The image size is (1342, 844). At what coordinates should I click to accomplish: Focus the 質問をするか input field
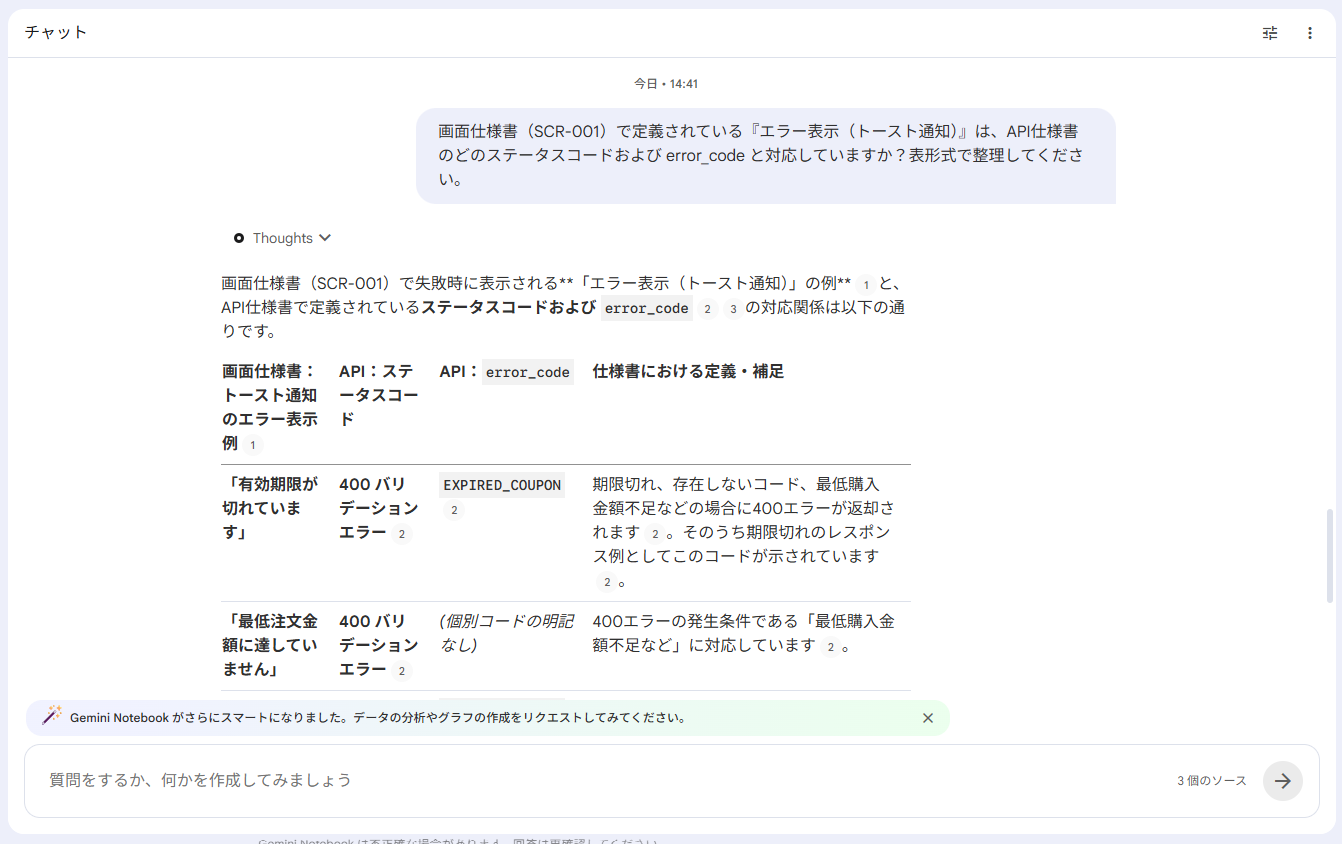[x=600, y=780]
